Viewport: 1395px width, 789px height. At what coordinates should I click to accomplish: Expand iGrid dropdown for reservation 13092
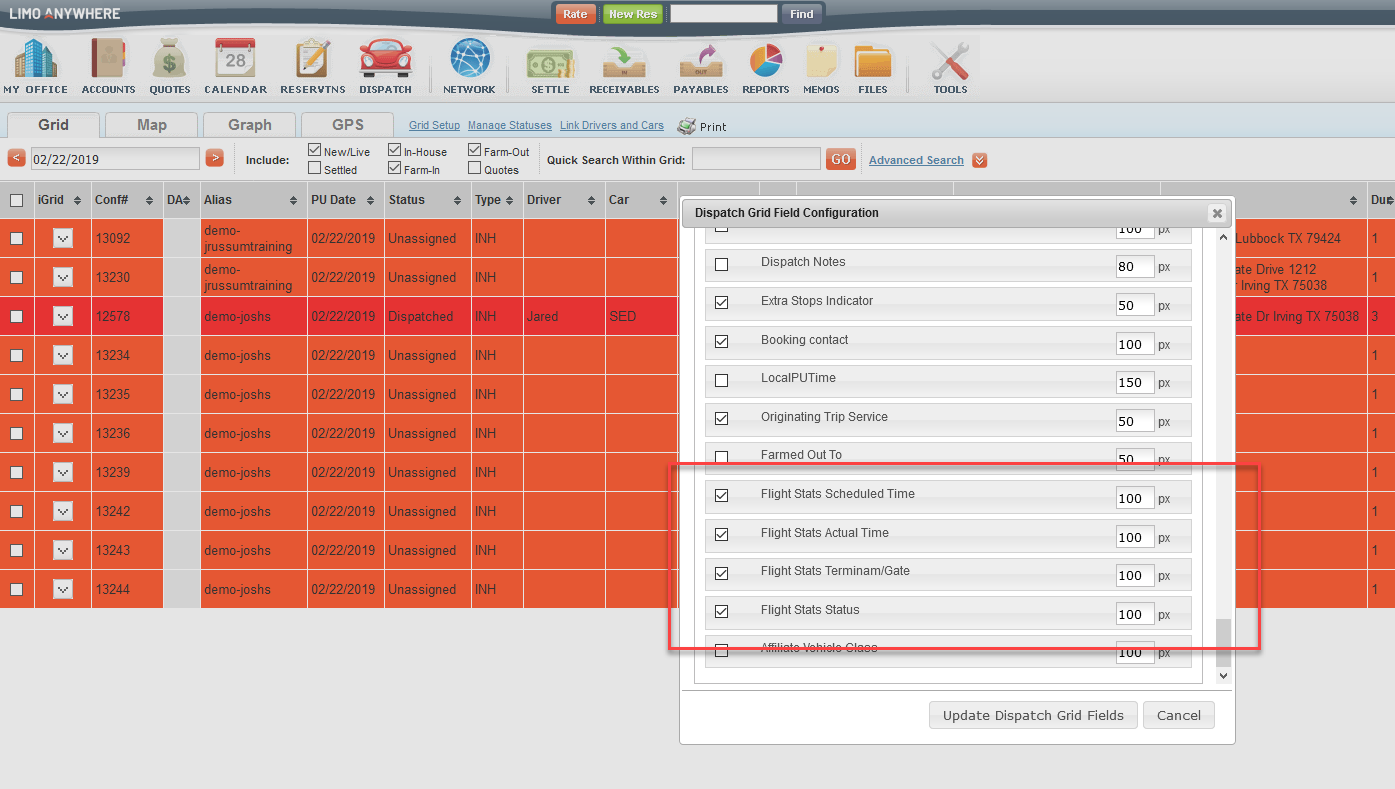pyautogui.click(x=63, y=238)
